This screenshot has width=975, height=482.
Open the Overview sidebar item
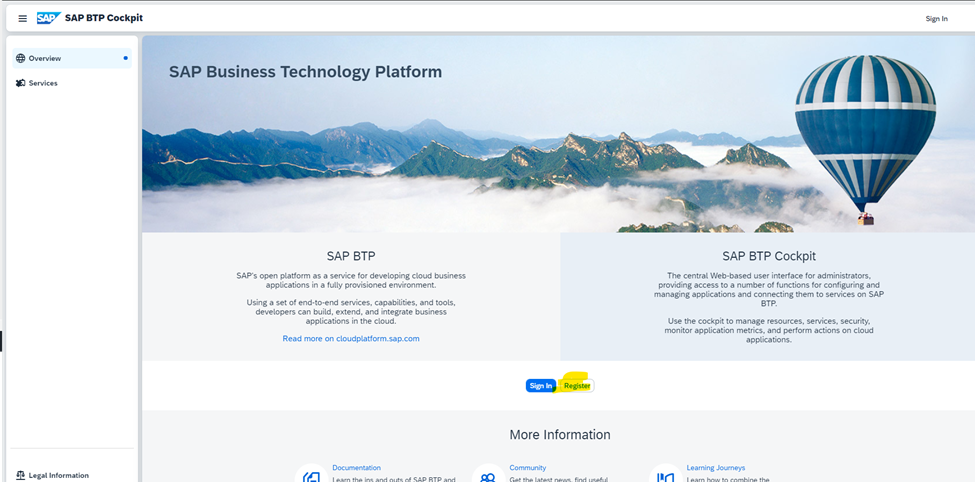tap(72, 58)
